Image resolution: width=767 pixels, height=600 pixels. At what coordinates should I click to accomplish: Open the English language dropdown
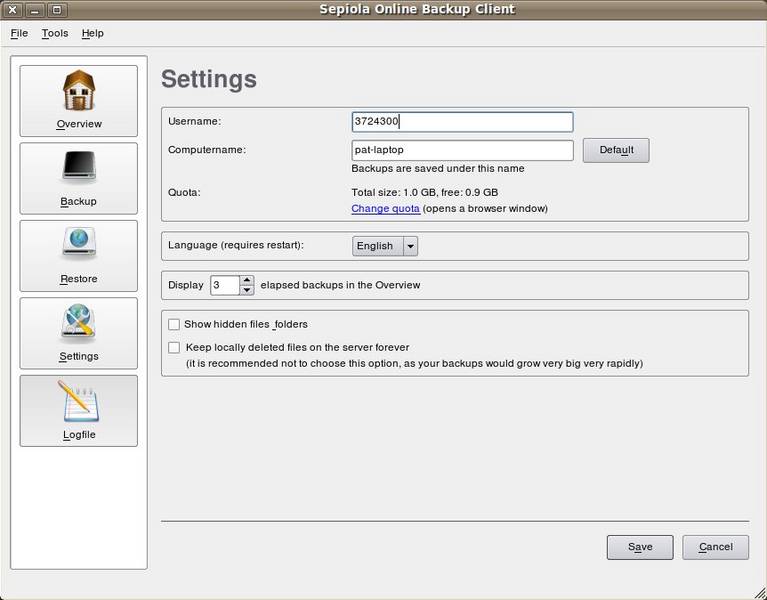[x=385, y=246]
